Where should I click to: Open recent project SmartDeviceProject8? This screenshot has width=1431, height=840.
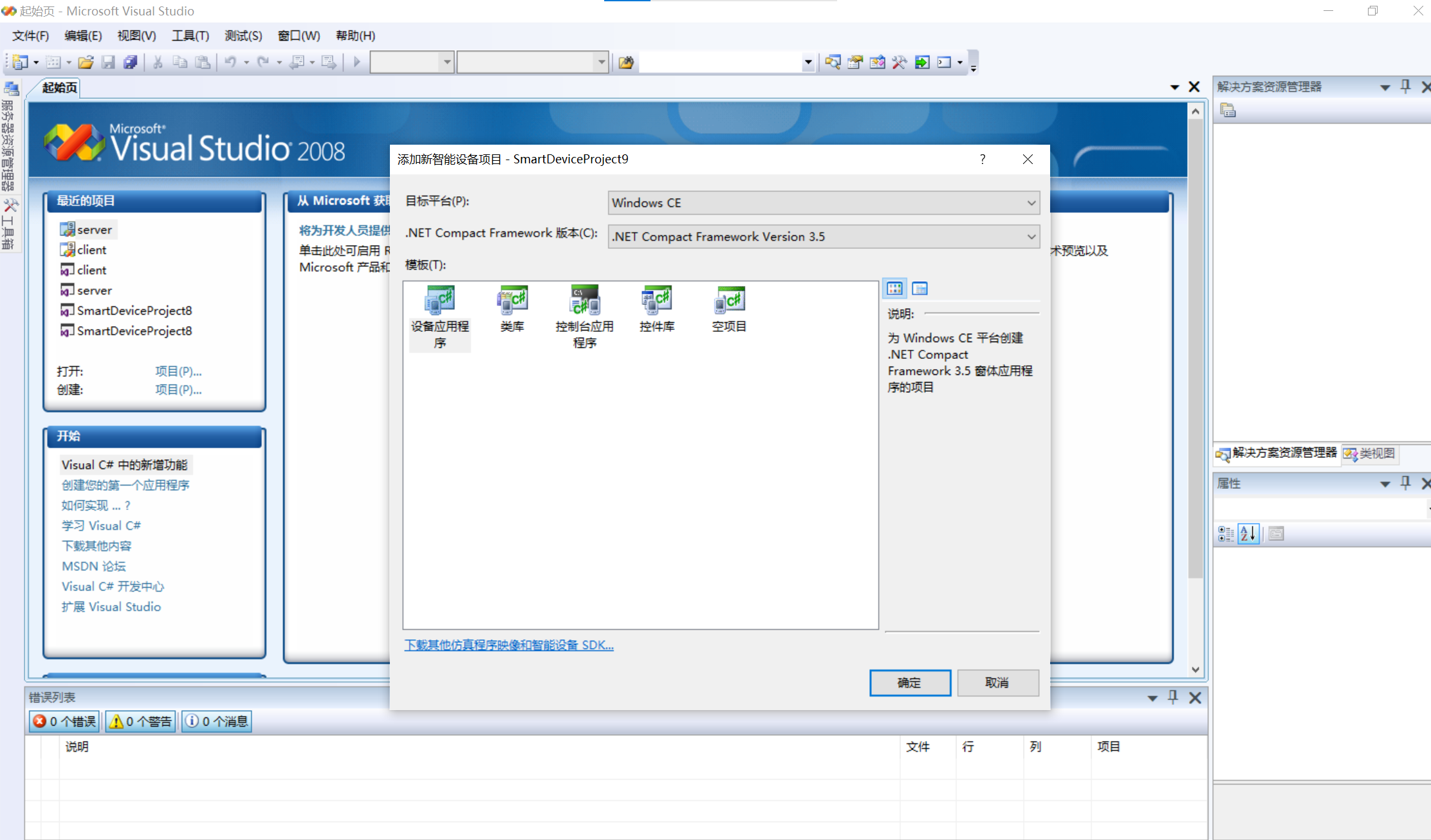coord(133,310)
